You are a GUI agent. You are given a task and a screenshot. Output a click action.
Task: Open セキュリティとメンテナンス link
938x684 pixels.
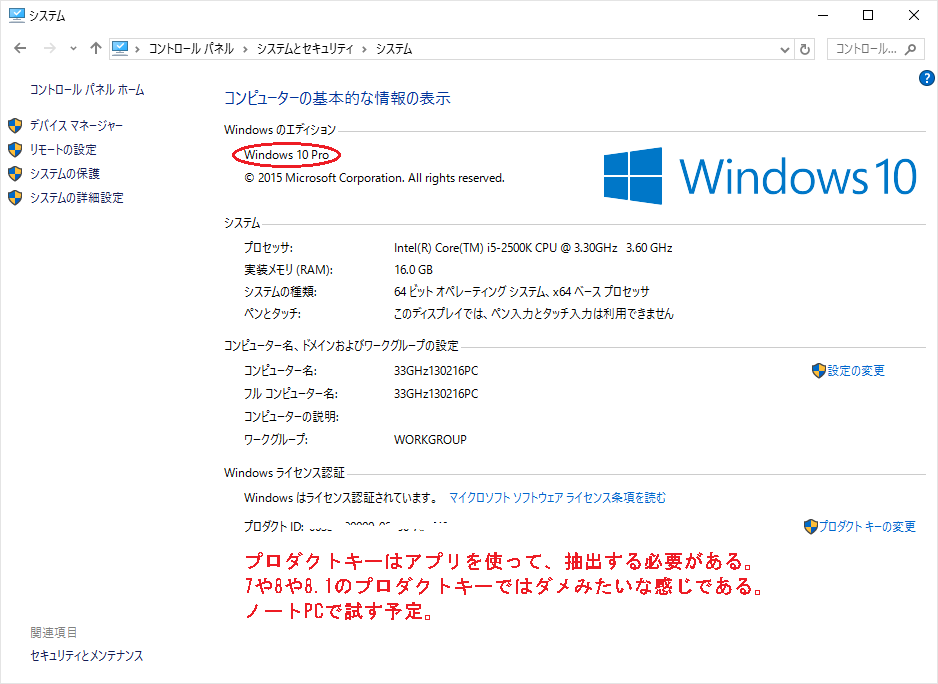click(x=87, y=656)
